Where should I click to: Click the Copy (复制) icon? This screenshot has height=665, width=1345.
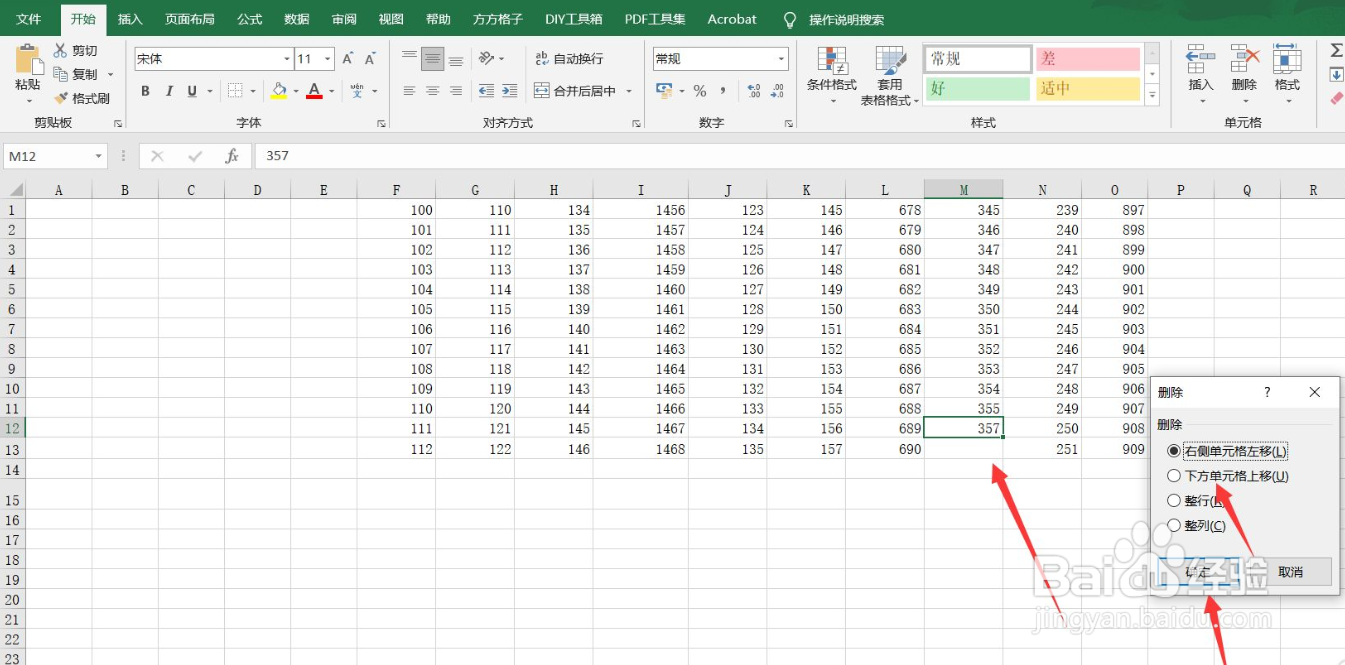click(60, 73)
